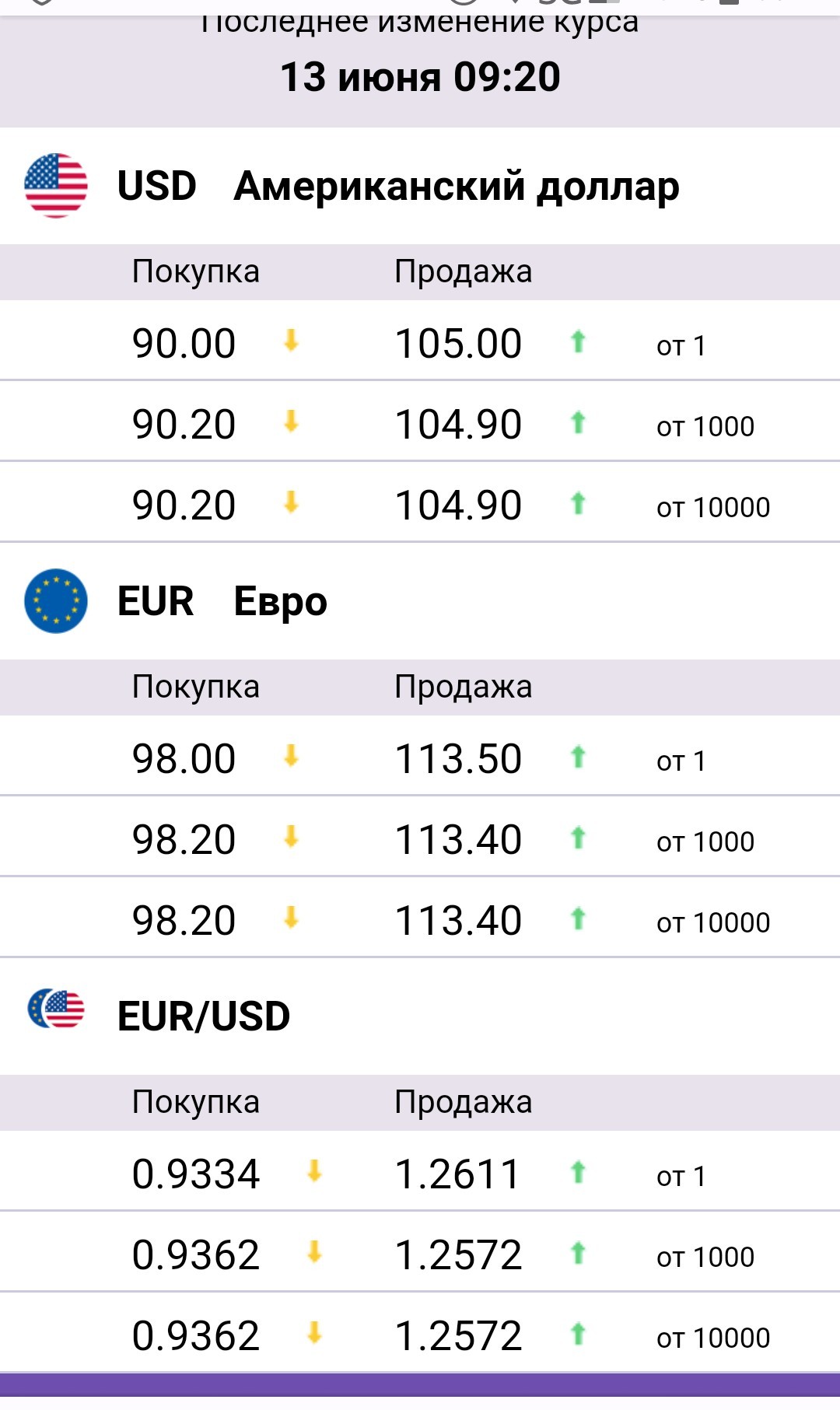Tap the European Union flag icon

(56, 600)
